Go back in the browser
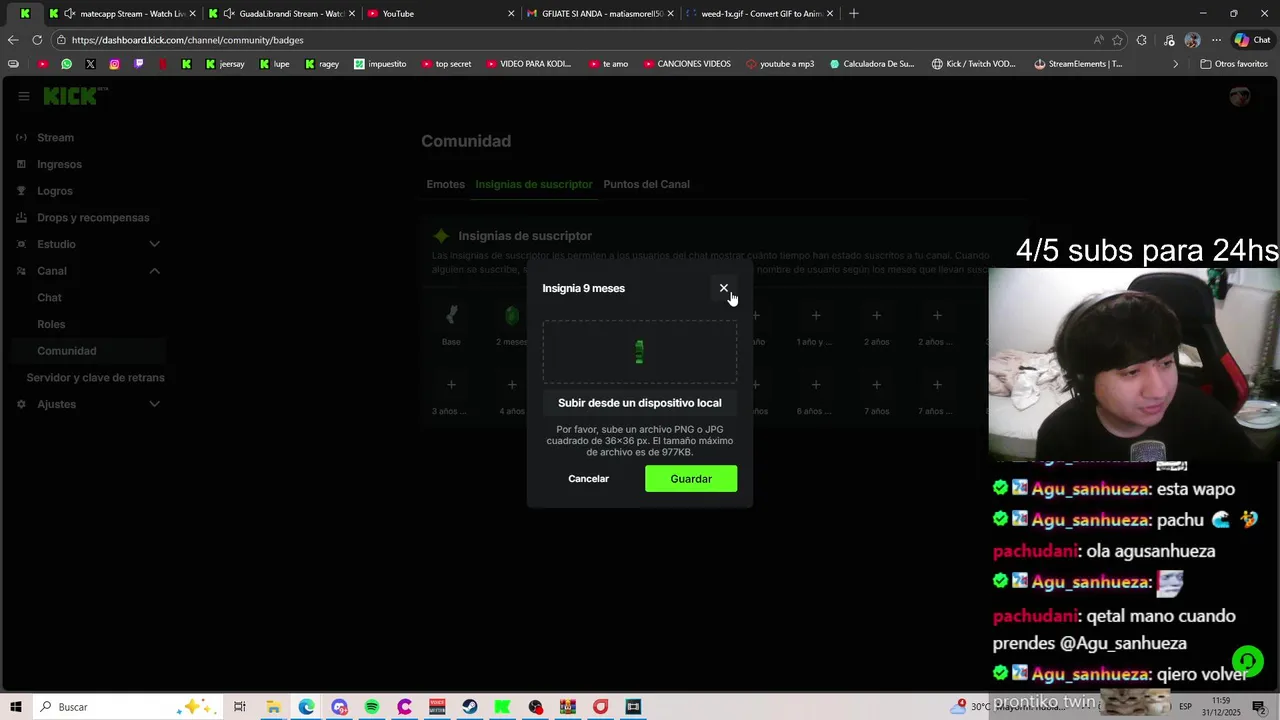1280x720 pixels. tap(13, 40)
